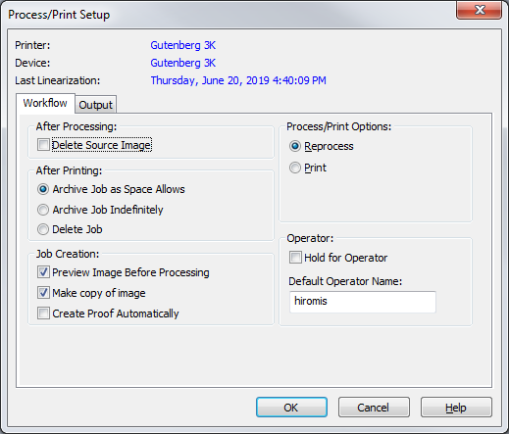Click the Default Operator Name field

[x=363, y=301]
